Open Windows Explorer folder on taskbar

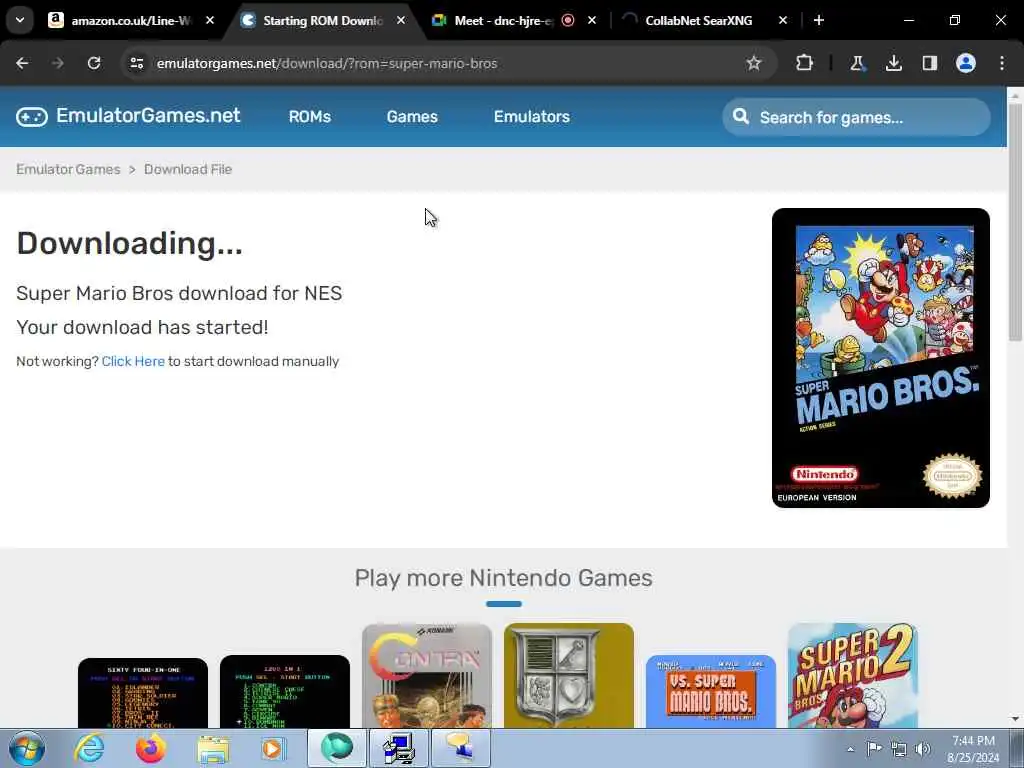click(x=213, y=748)
